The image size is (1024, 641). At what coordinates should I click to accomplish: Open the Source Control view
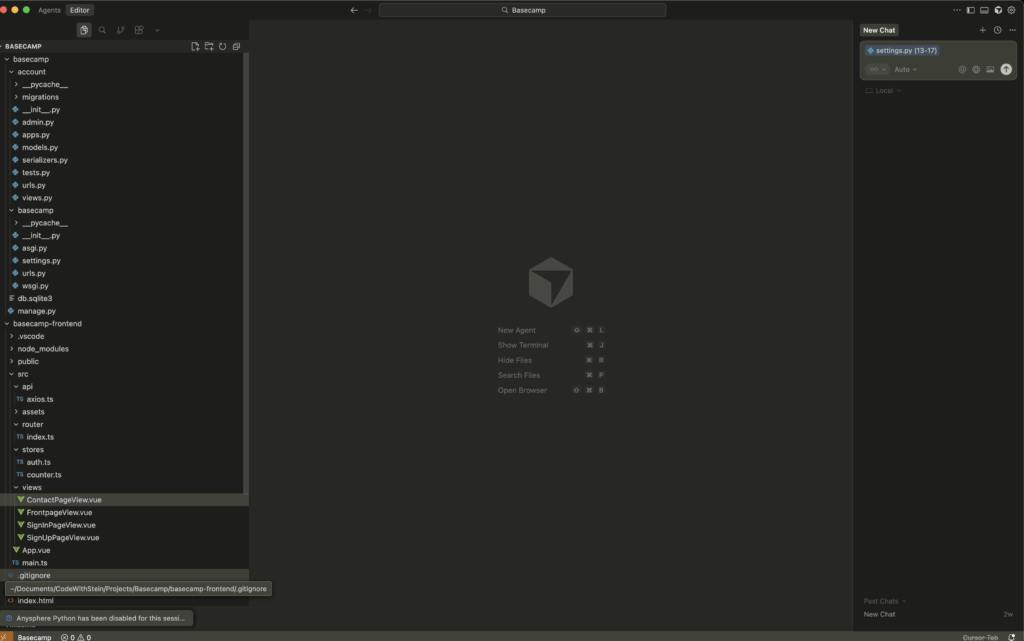click(x=121, y=30)
